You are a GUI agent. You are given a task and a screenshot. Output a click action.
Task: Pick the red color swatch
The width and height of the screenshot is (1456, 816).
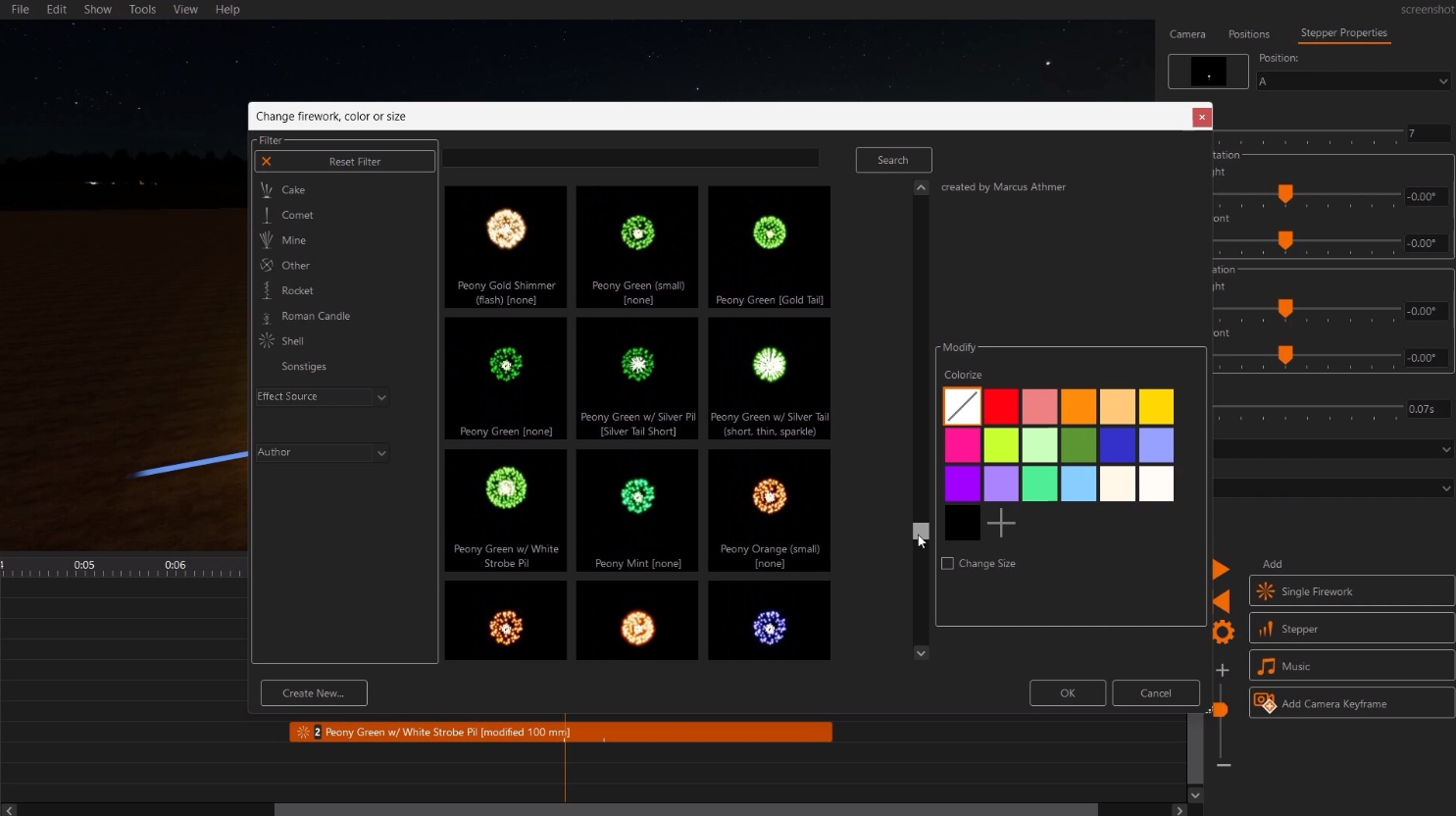[x=1001, y=407]
